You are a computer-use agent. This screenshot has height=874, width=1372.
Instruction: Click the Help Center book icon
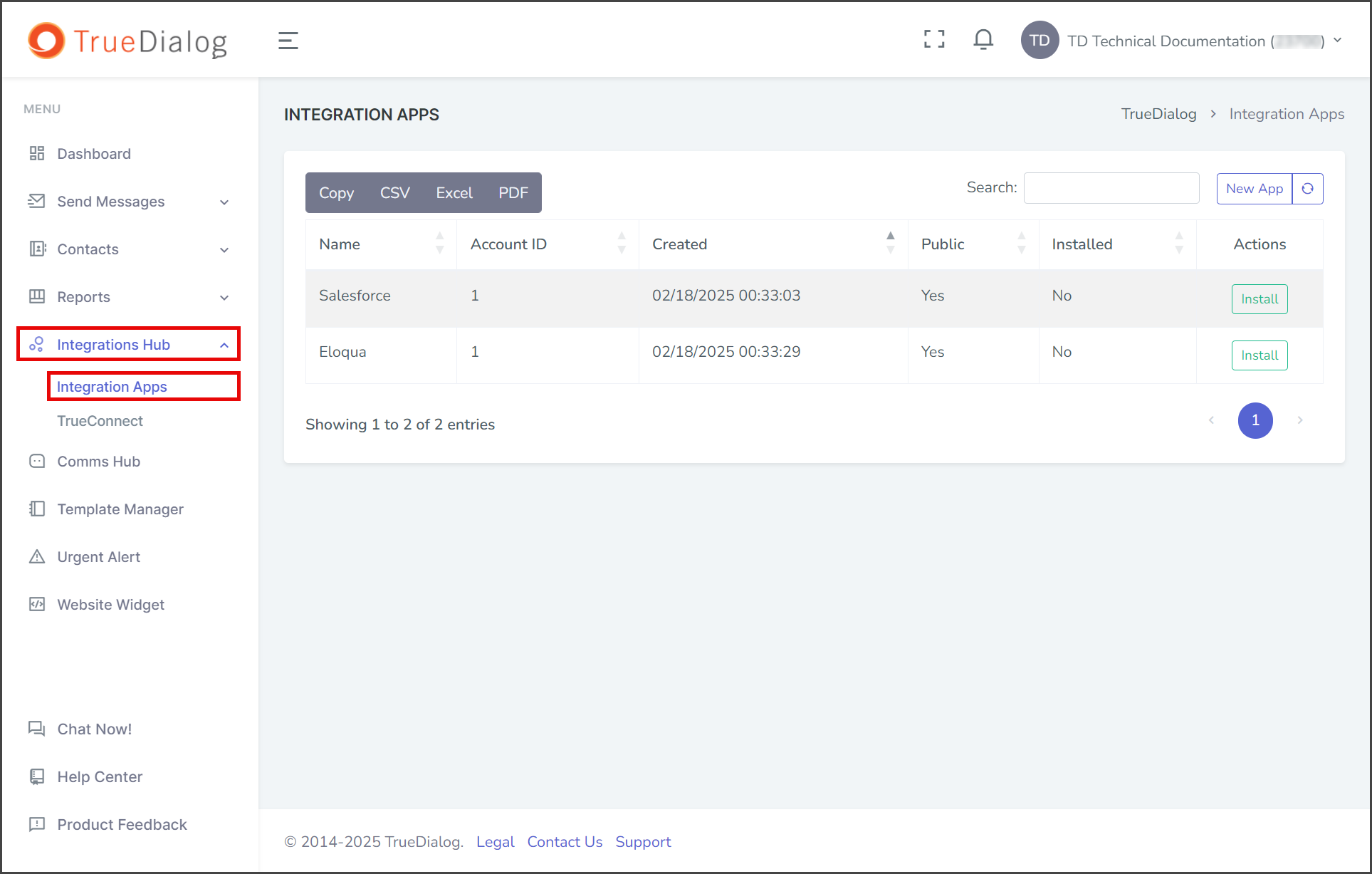point(37,776)
